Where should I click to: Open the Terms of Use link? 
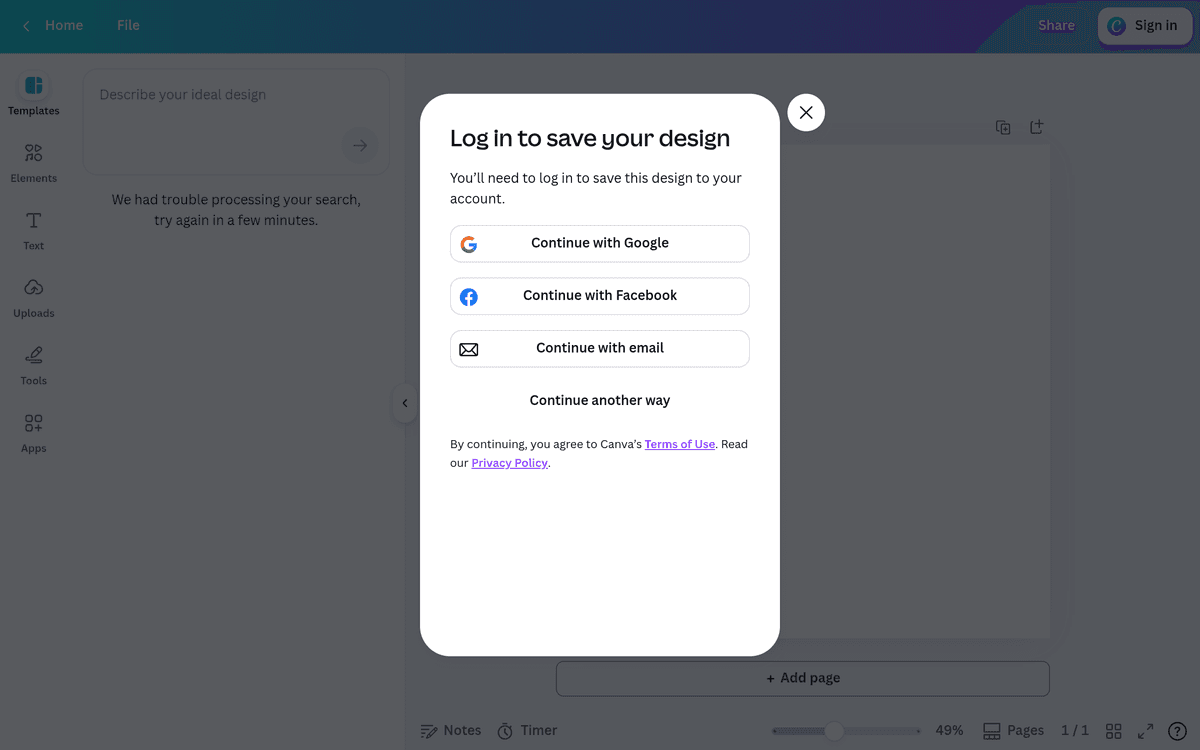(x=680, y=444)
